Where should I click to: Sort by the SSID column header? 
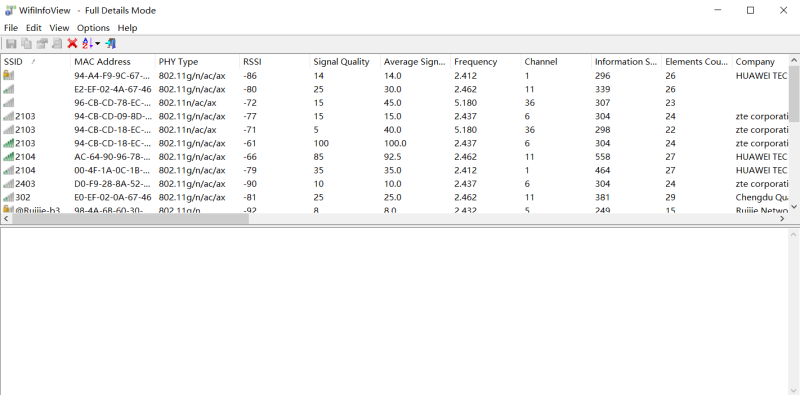(35, 62)
